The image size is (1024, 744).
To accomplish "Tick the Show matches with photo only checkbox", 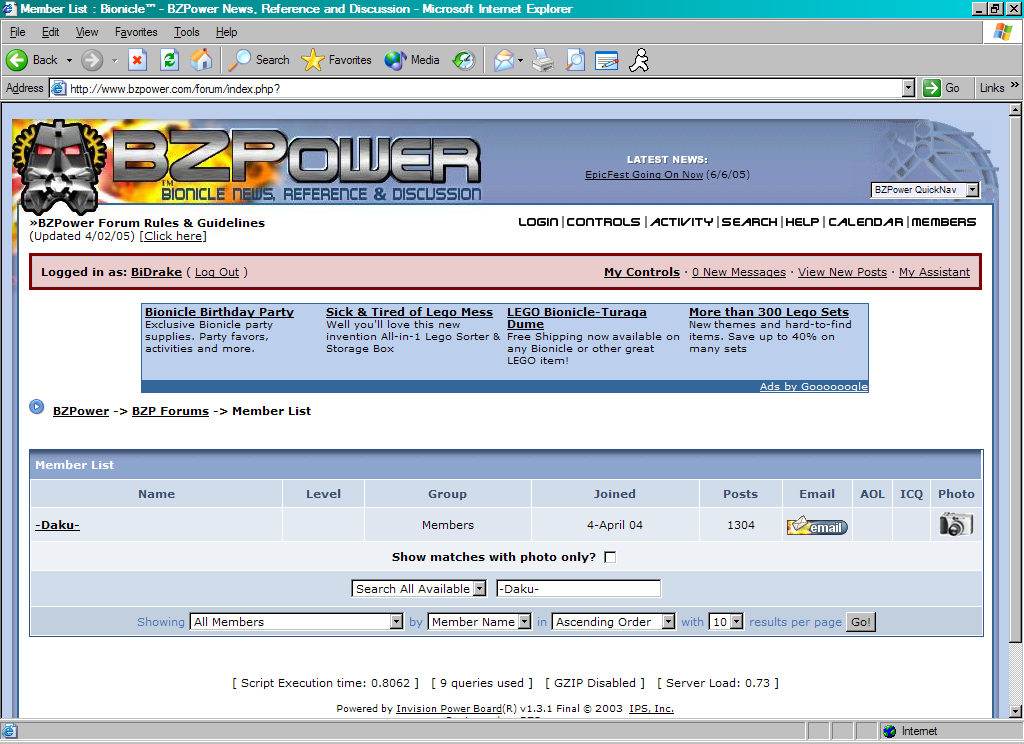I will pyautogui.click(x=610, y=557).
